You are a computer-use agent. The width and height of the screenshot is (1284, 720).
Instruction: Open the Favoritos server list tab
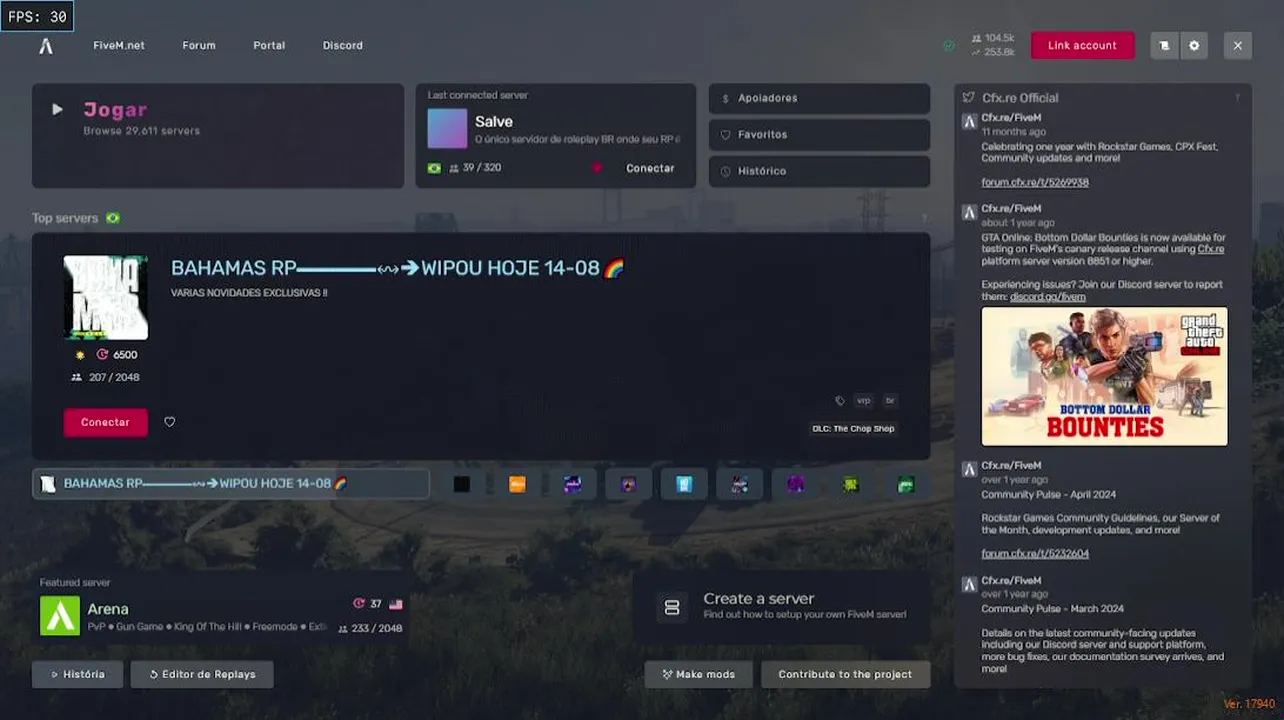[x=819, y=134]
